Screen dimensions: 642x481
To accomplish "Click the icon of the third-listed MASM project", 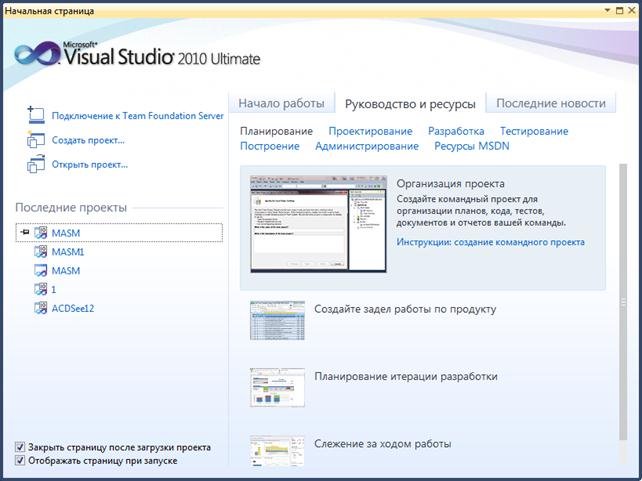I will [x=40, y=270].
